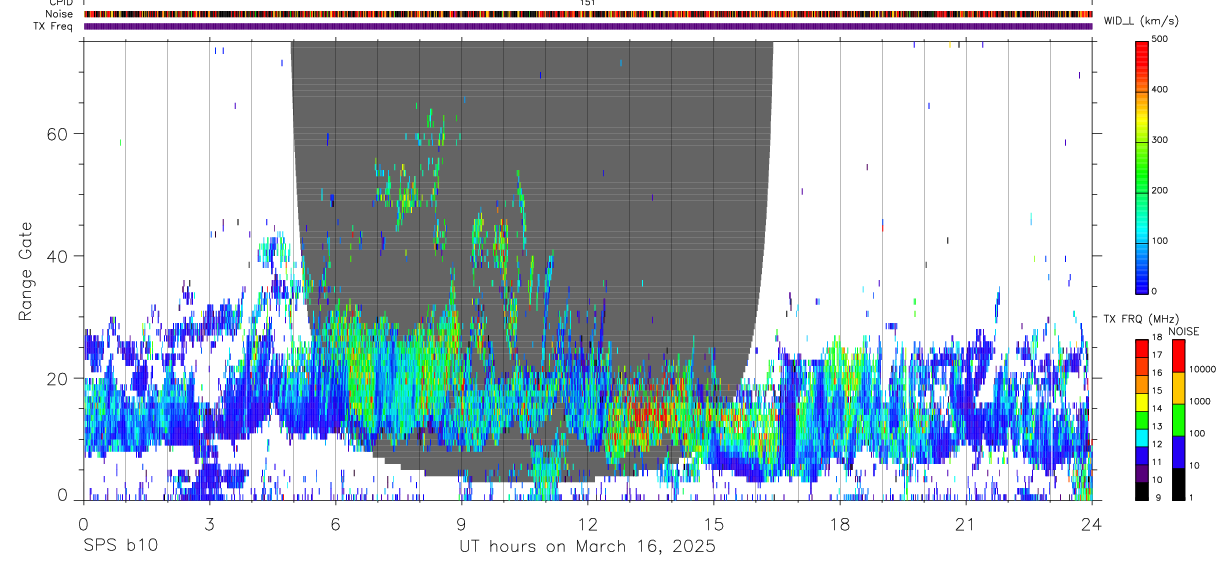Click the "500" label on the WID colorbar

click(1160, 39)
